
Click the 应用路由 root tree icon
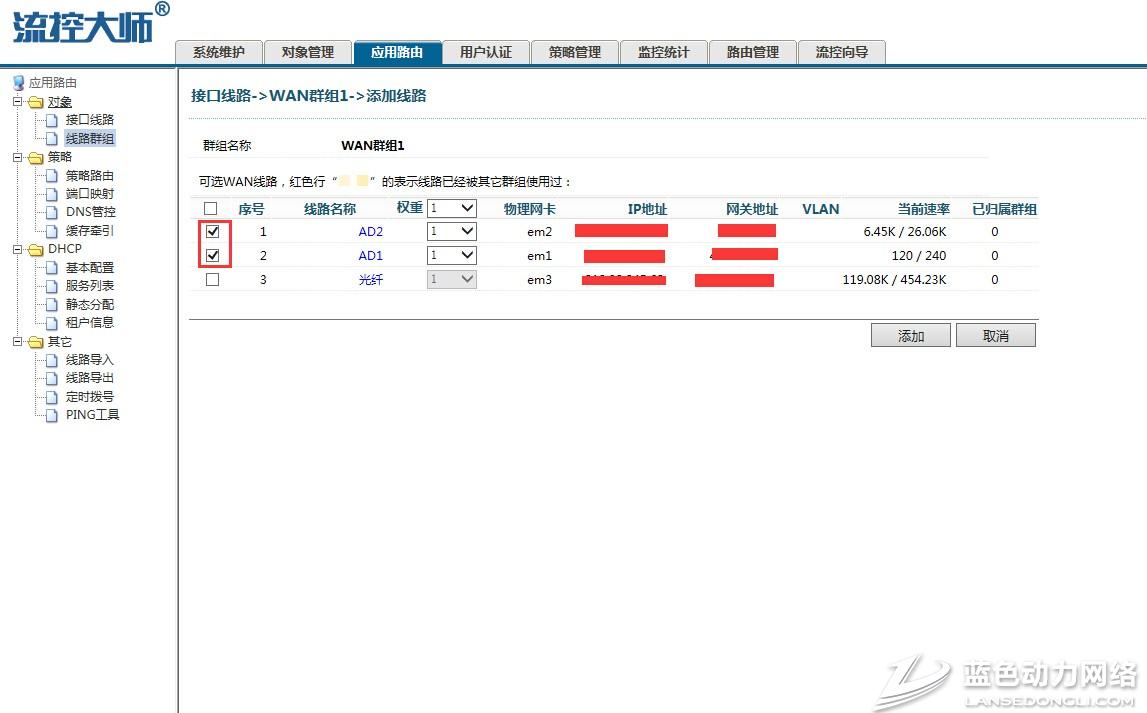point(18,83)
